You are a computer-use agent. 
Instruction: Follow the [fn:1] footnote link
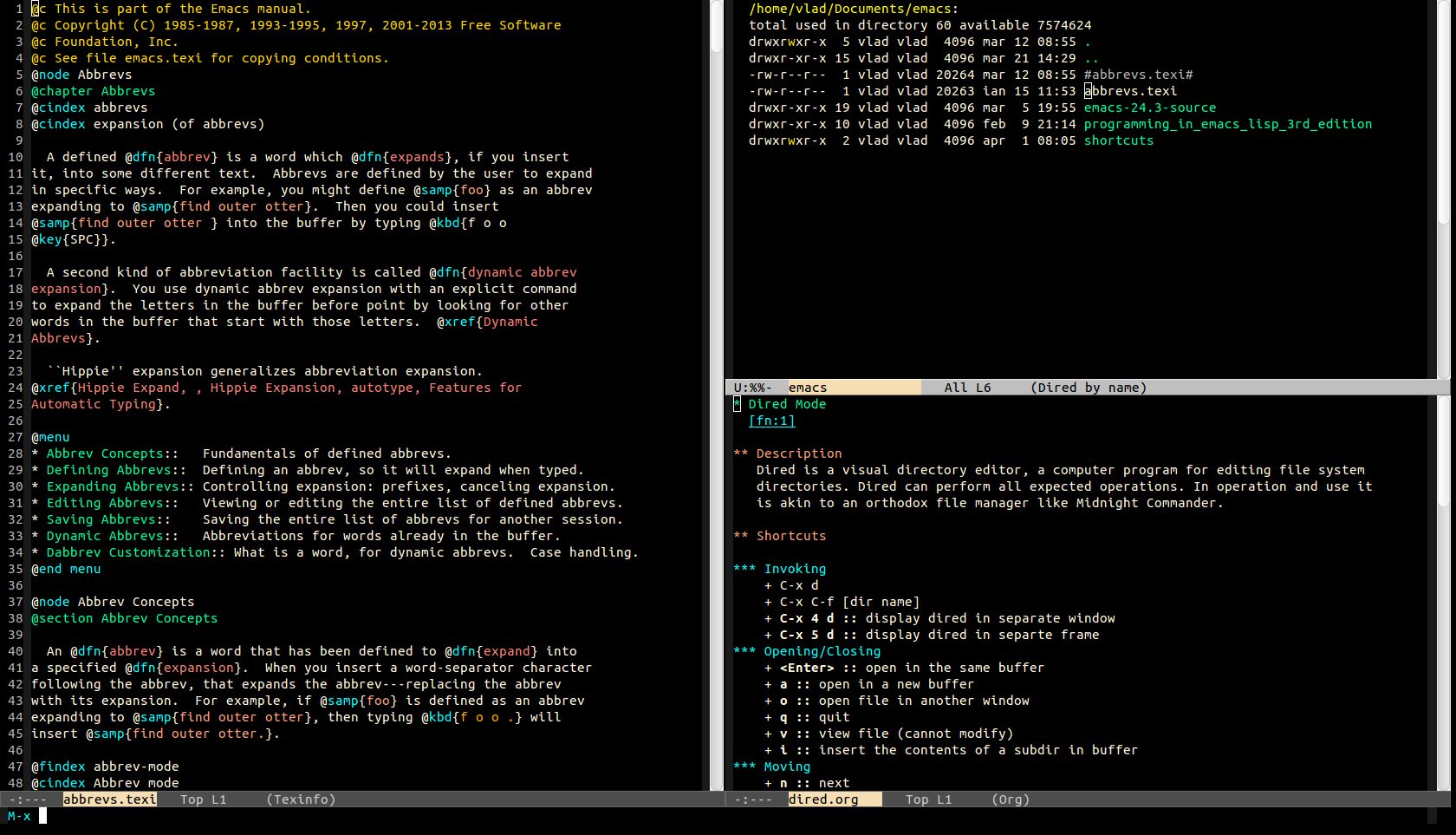[771, 421]
